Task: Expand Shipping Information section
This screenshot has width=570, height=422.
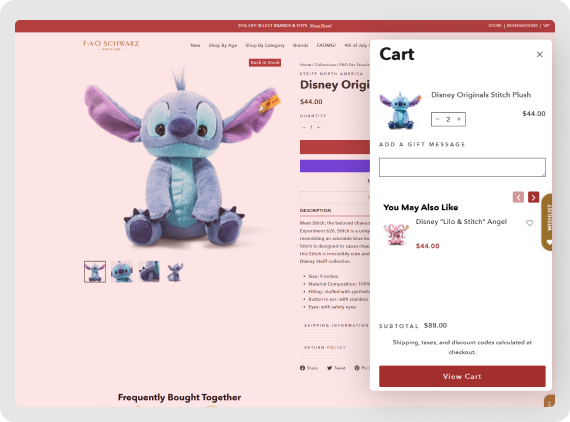Action: (x=335, y=325)
